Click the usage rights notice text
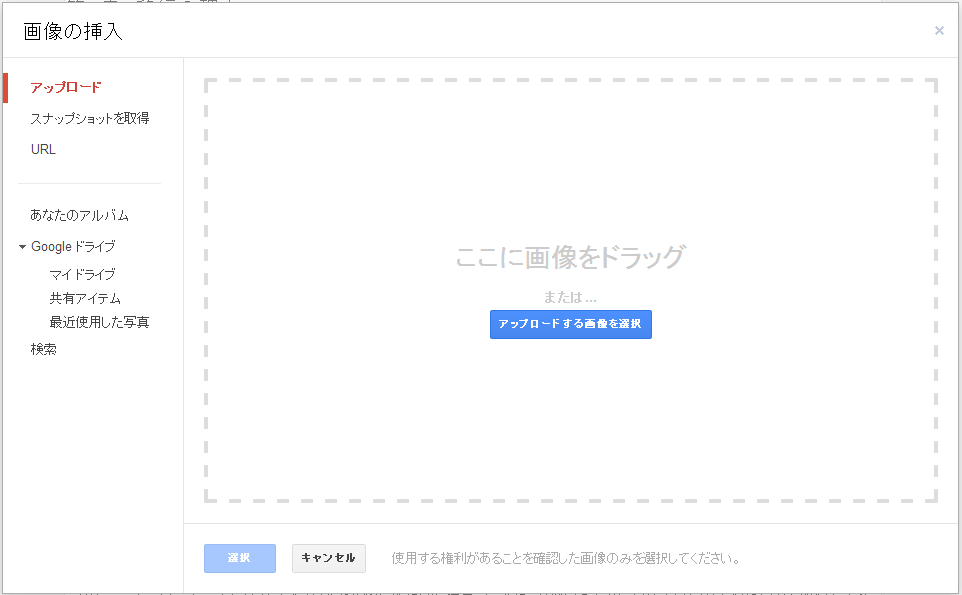 (566, 558)
